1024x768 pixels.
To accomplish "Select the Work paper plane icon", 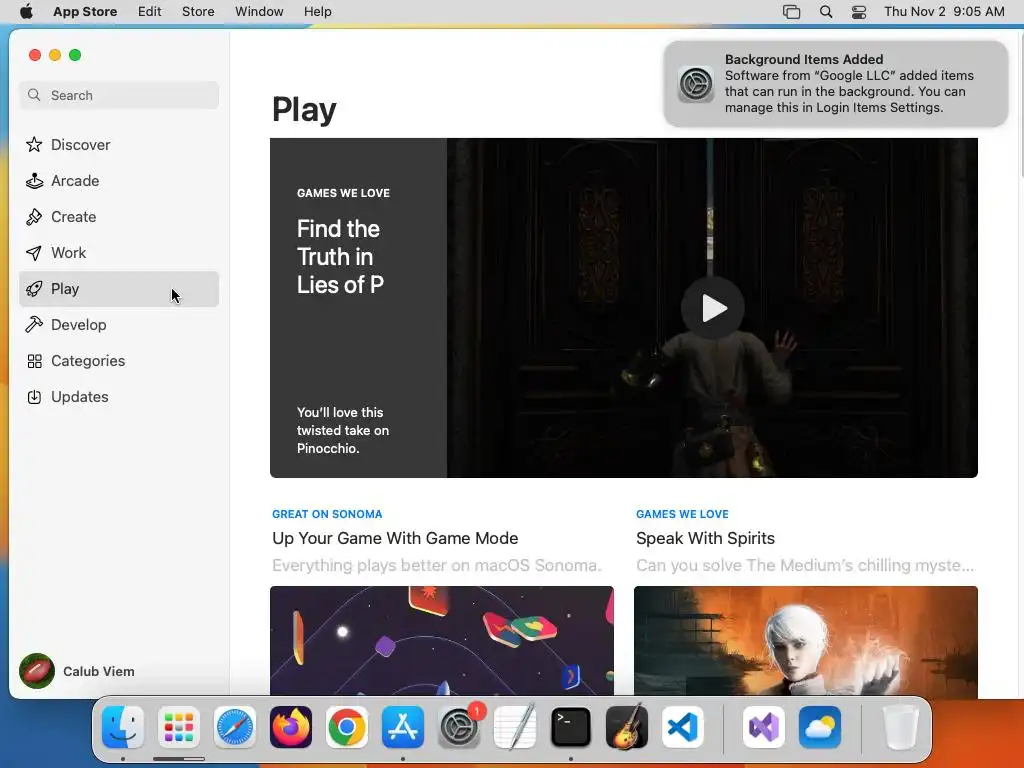I will [34, 253].
